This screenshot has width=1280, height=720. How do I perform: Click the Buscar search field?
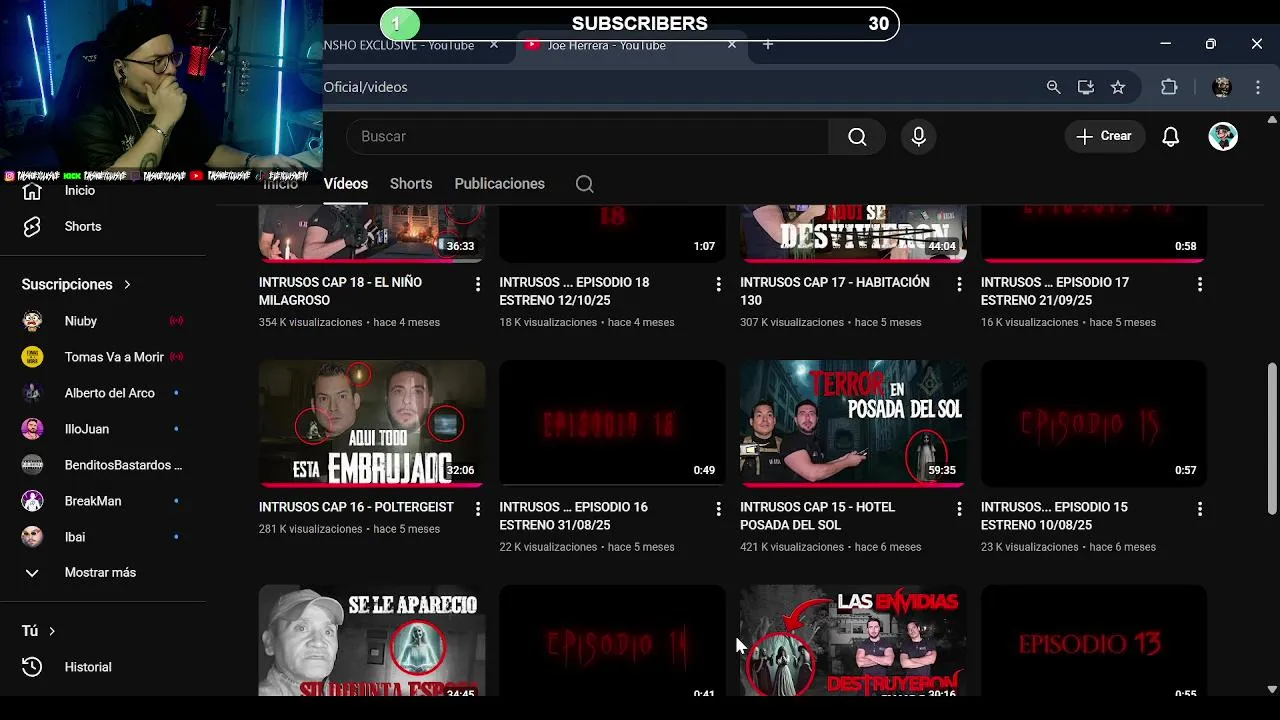pos(587,136)
